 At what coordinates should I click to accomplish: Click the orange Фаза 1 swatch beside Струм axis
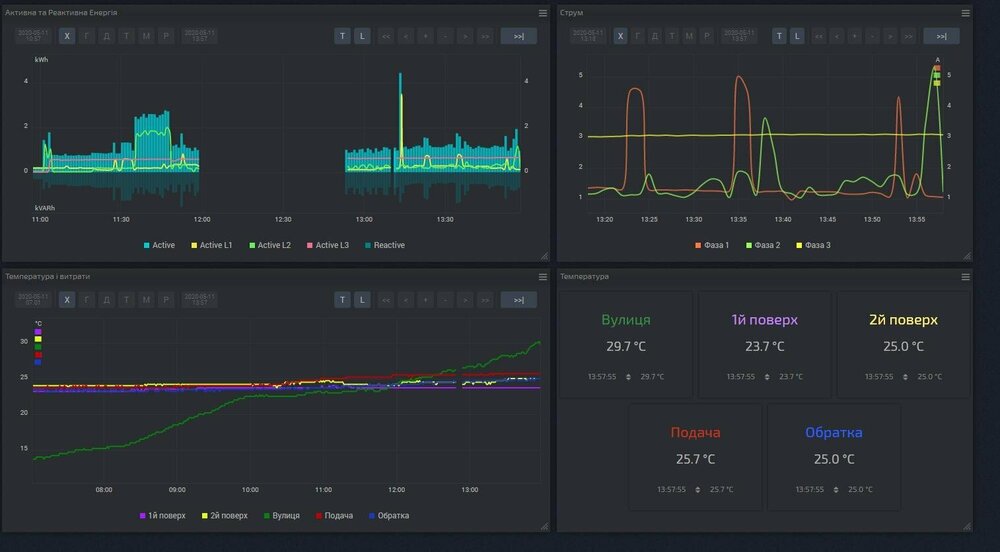[x=937, y=68]
